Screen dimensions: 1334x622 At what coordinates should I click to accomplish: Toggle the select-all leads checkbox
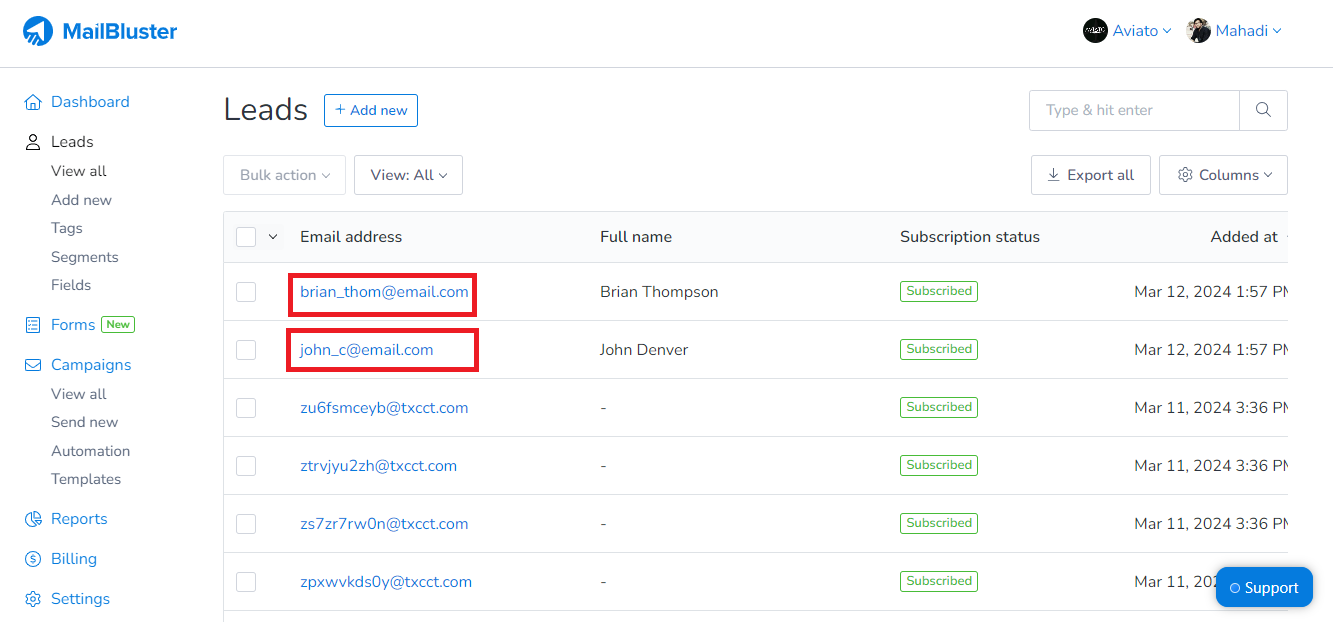tap(246, 237)
